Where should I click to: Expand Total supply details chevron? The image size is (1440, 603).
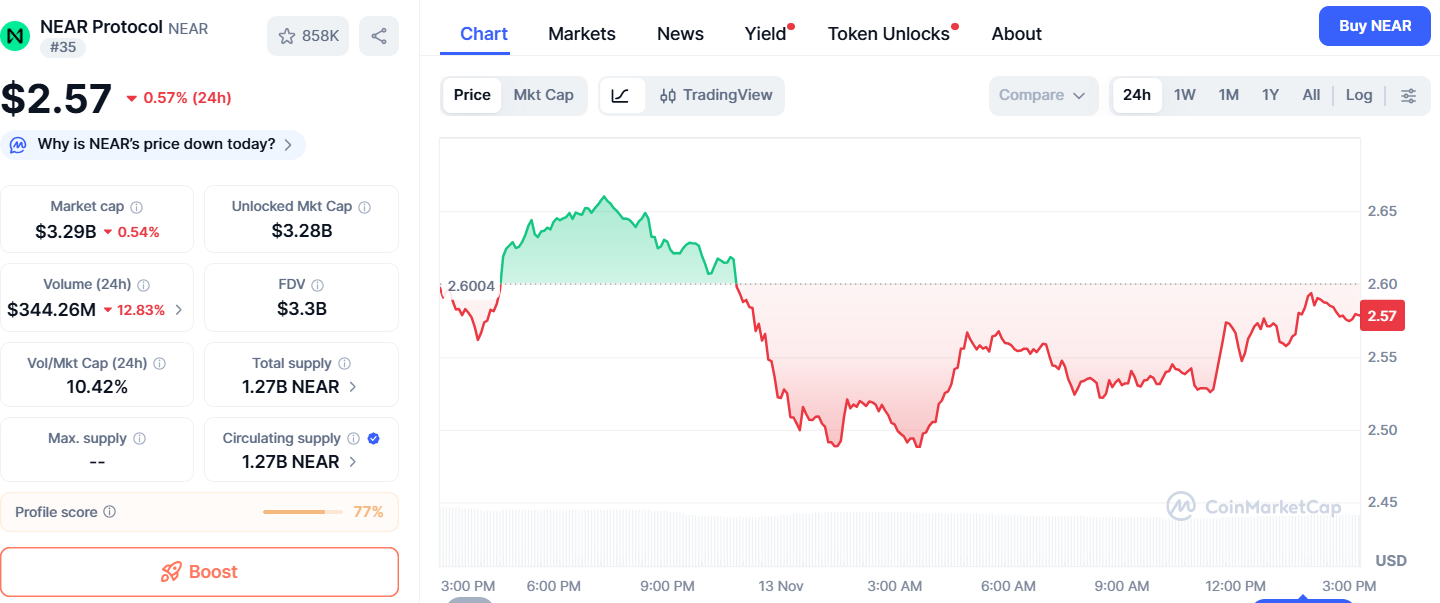pyautogui.click(x=353, y=387)
